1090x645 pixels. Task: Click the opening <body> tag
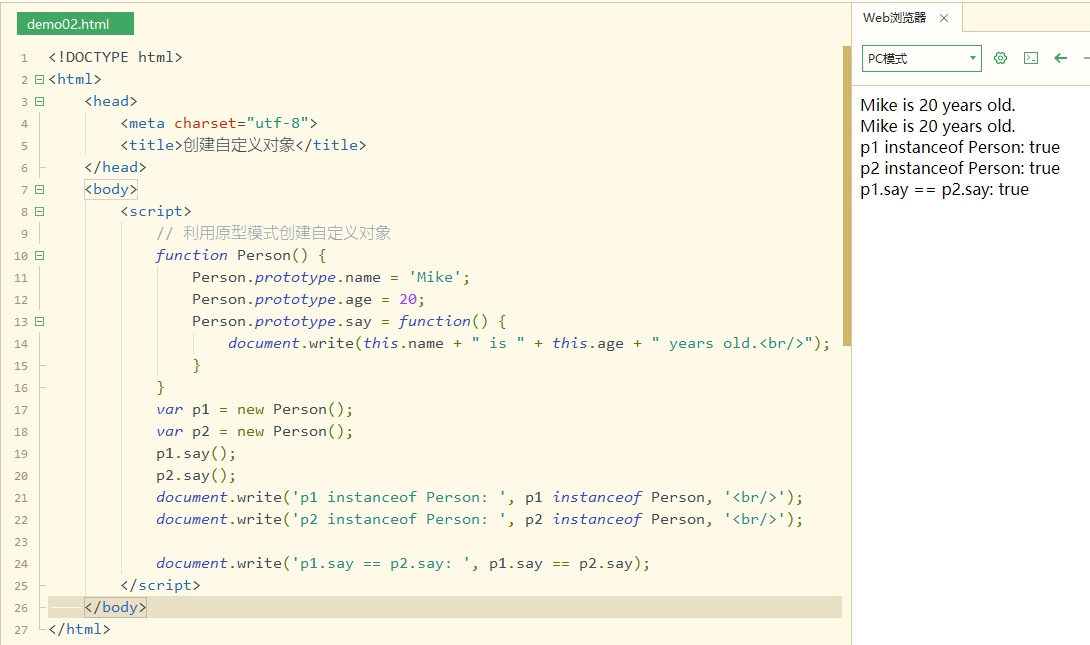tap(111, 189)
